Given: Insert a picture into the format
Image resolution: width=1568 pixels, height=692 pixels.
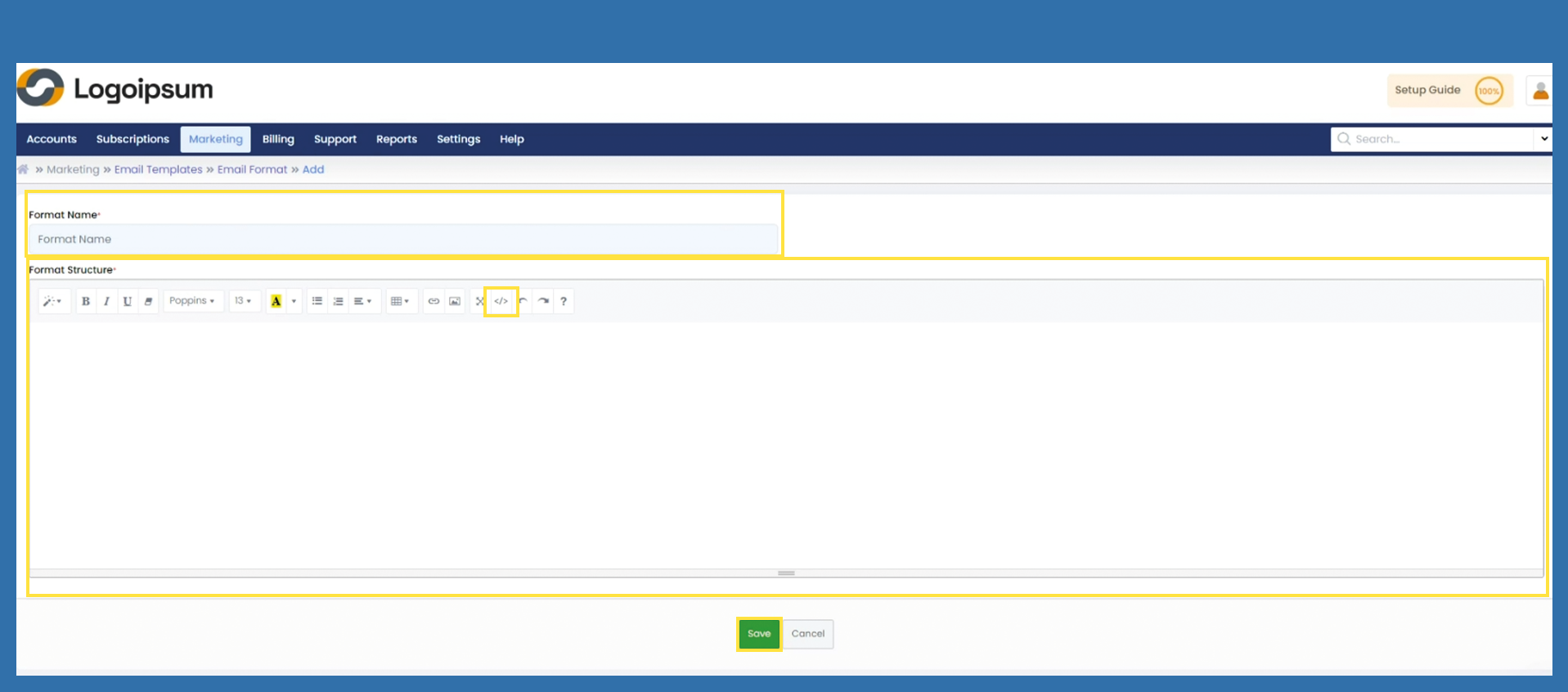Looking at the screenshot, I should coord(455,301).
